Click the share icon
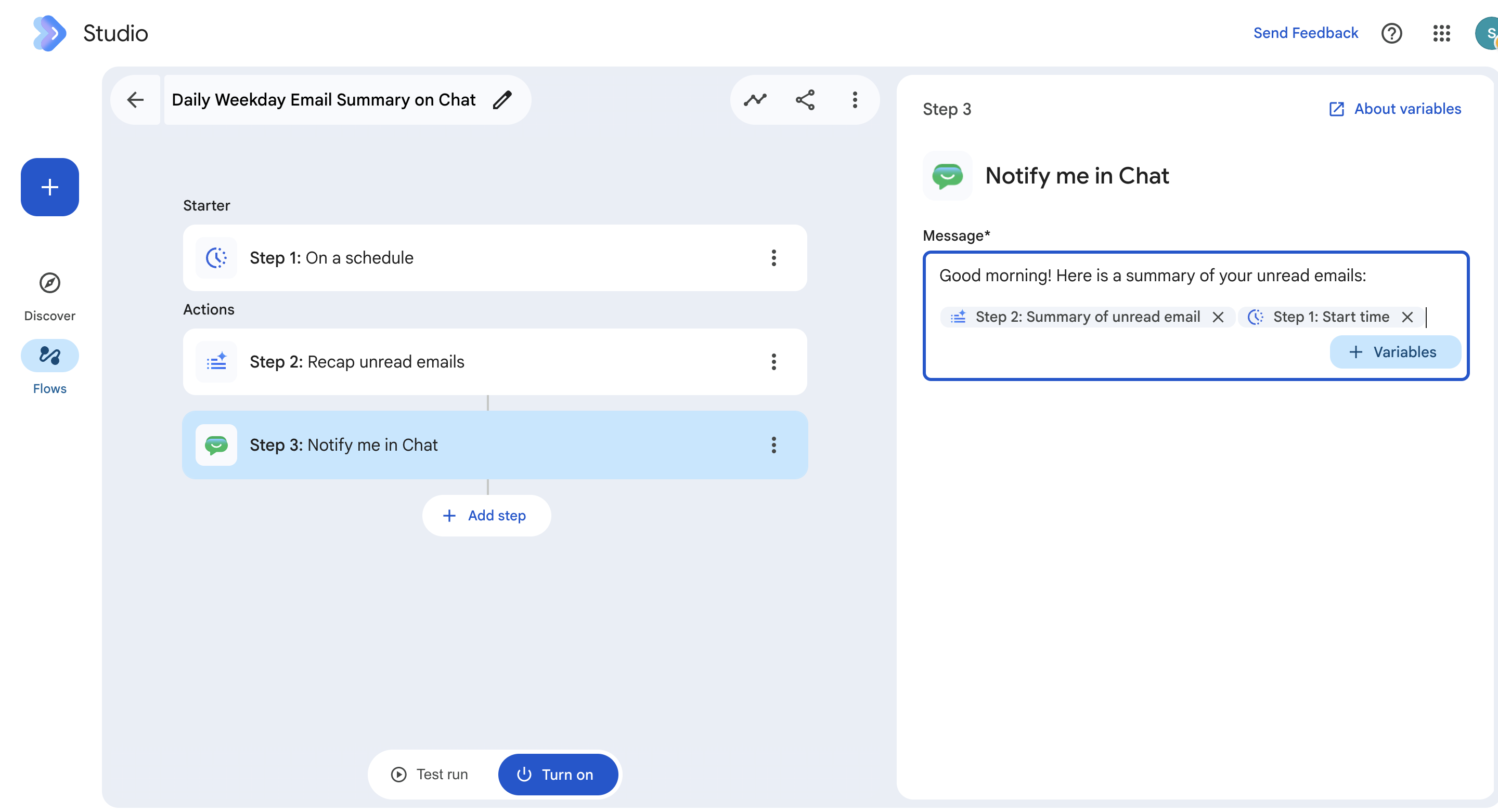This screenshot has height=812, width=1498. [805, 99]
